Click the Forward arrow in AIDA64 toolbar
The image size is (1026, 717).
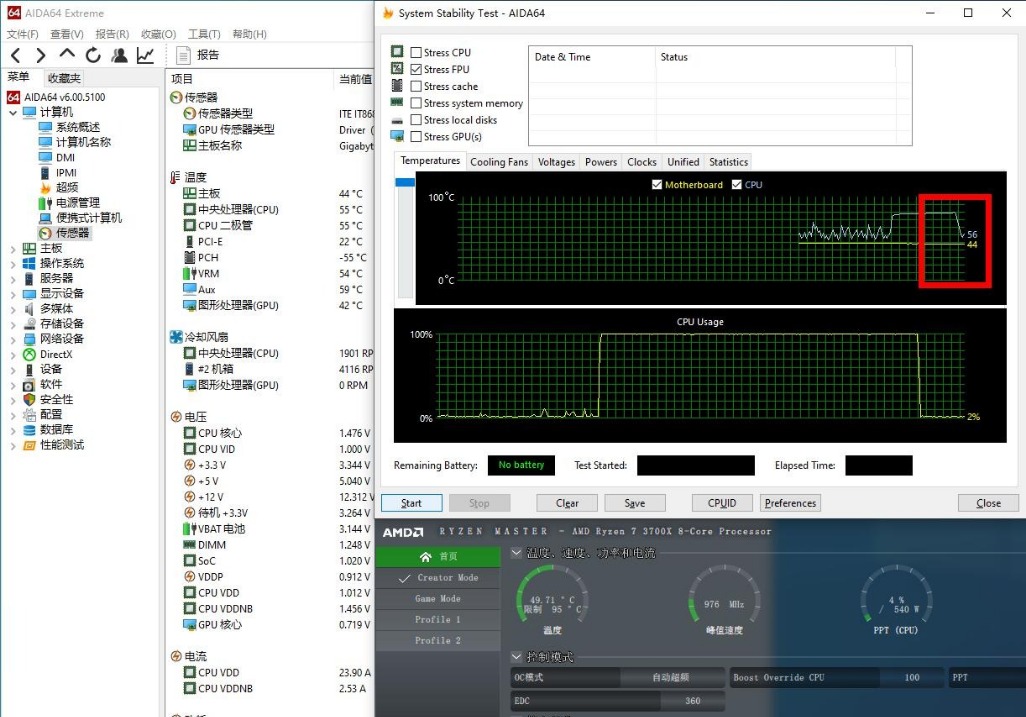(41, 56)
